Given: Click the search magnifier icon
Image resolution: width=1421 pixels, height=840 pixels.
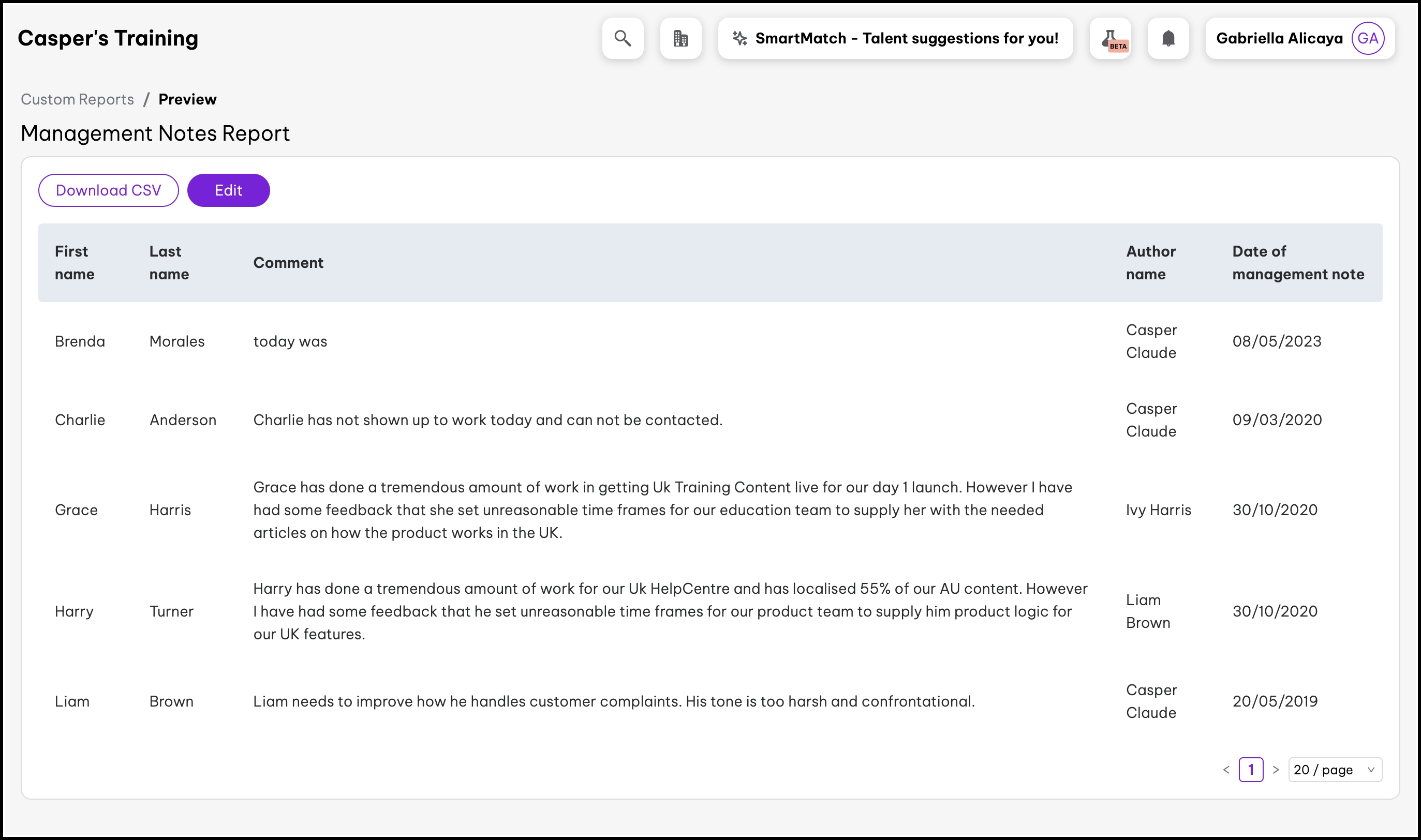Looking at the screenshot, I should pos(622,38).
